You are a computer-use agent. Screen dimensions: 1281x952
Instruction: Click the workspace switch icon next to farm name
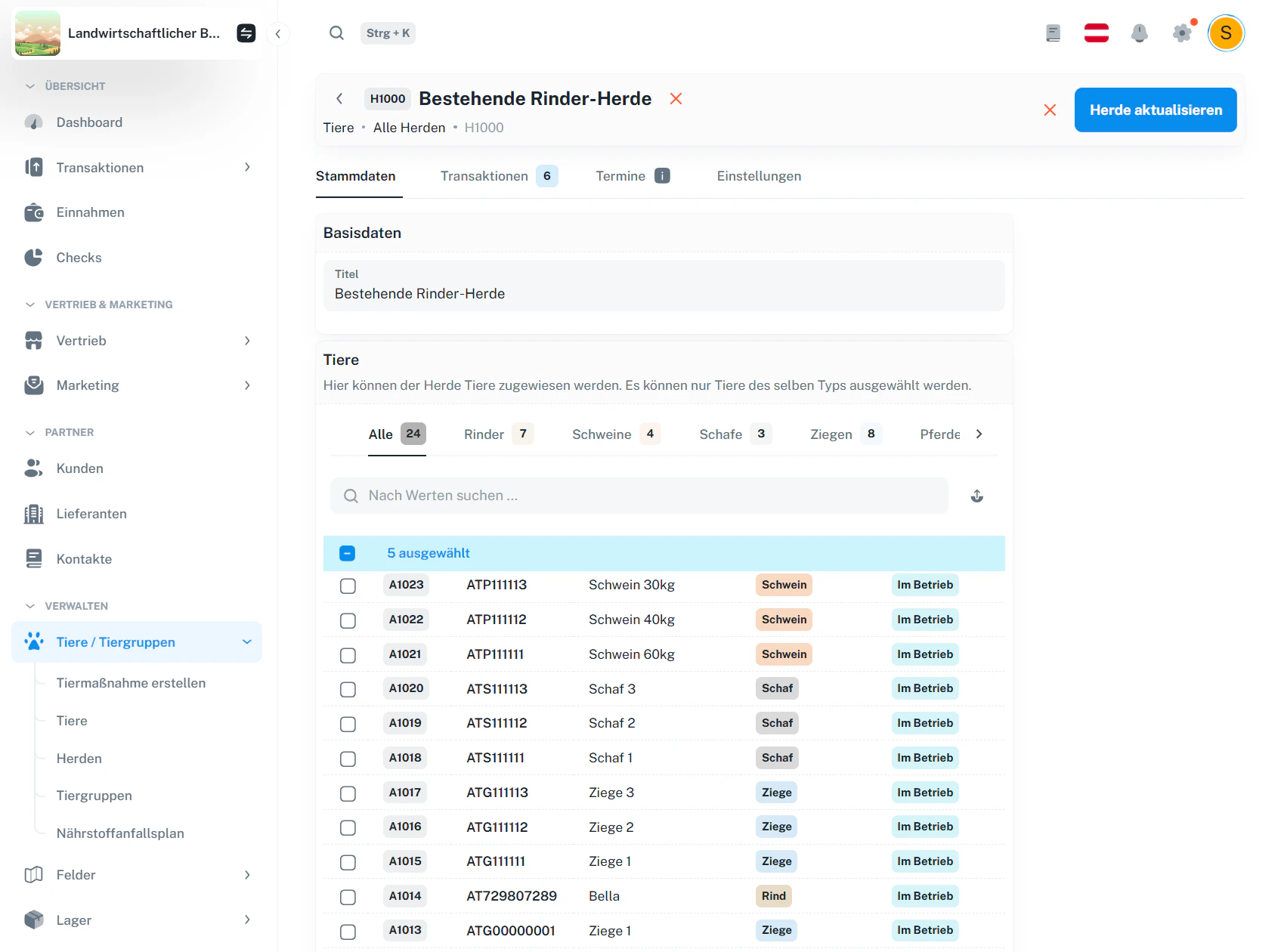(x=246, y=33)
